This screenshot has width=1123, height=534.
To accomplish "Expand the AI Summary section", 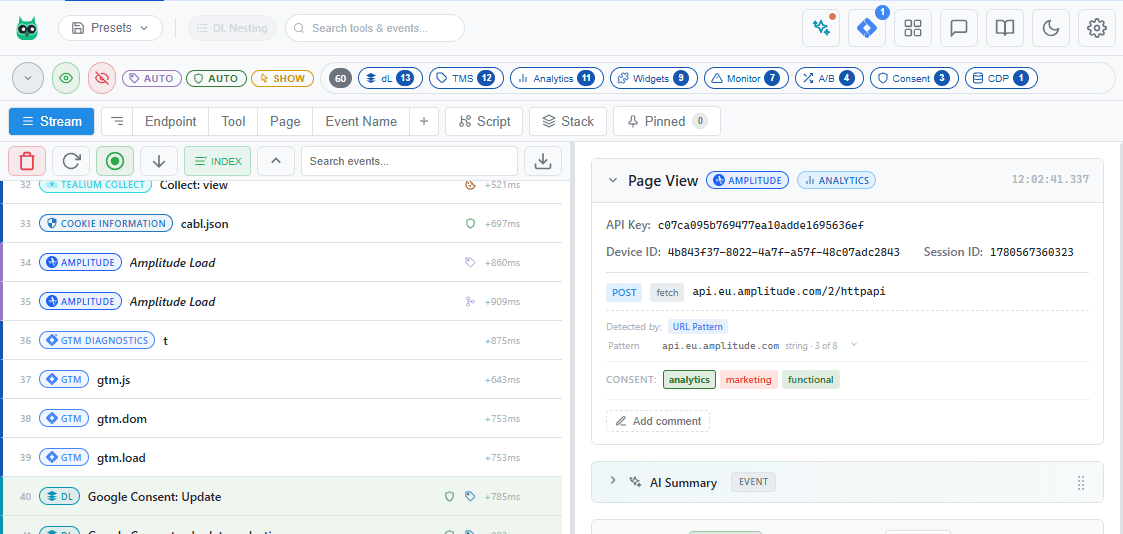I will (x=613, y=481).
